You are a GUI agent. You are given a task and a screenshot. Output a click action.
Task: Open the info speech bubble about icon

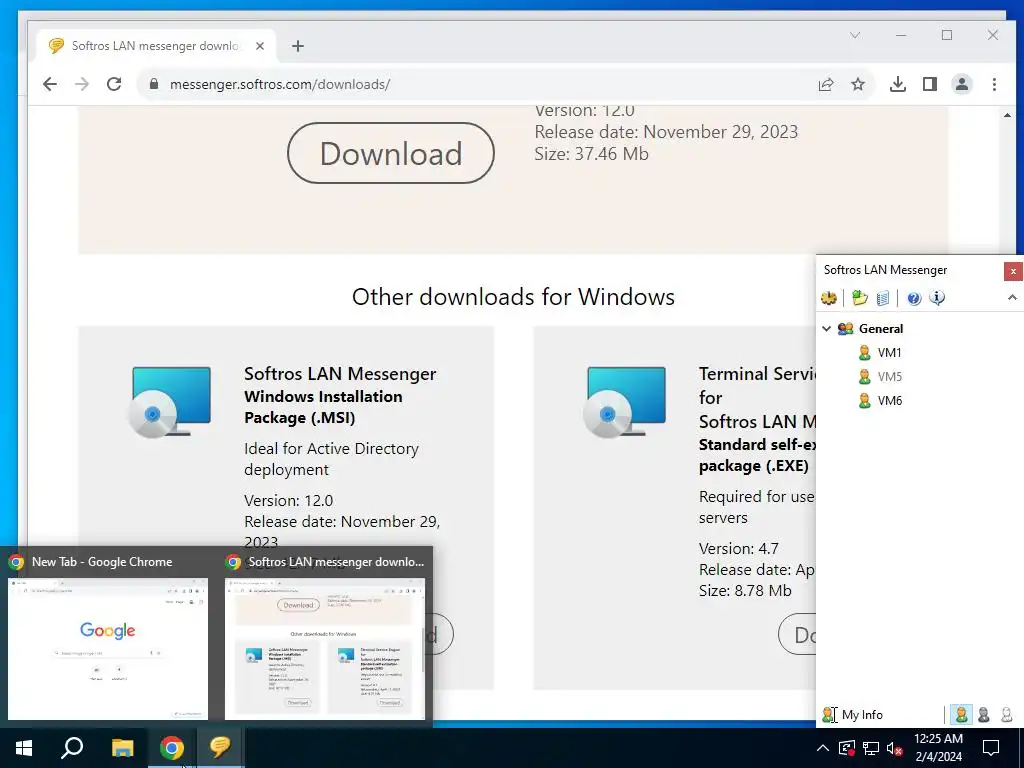pyautogui.click(x=937, y=298)
